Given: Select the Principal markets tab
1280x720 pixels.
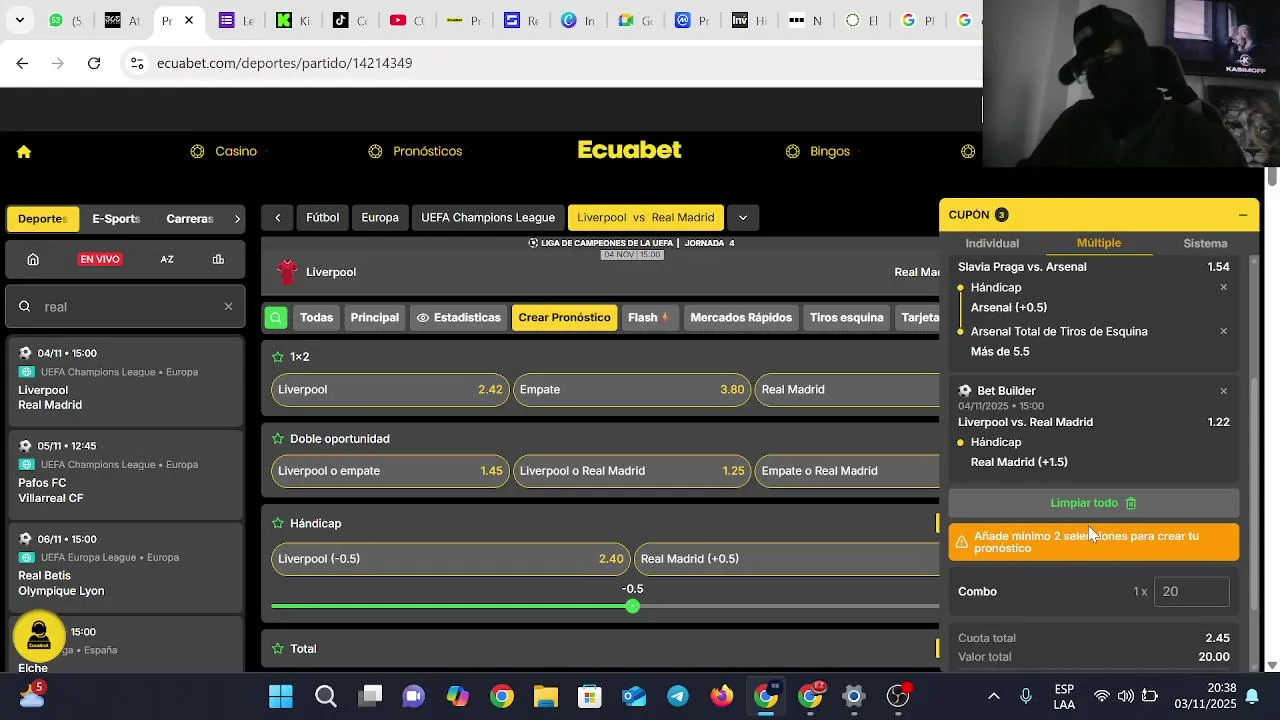Looking at the screenshot, I should tap(375, 318).
